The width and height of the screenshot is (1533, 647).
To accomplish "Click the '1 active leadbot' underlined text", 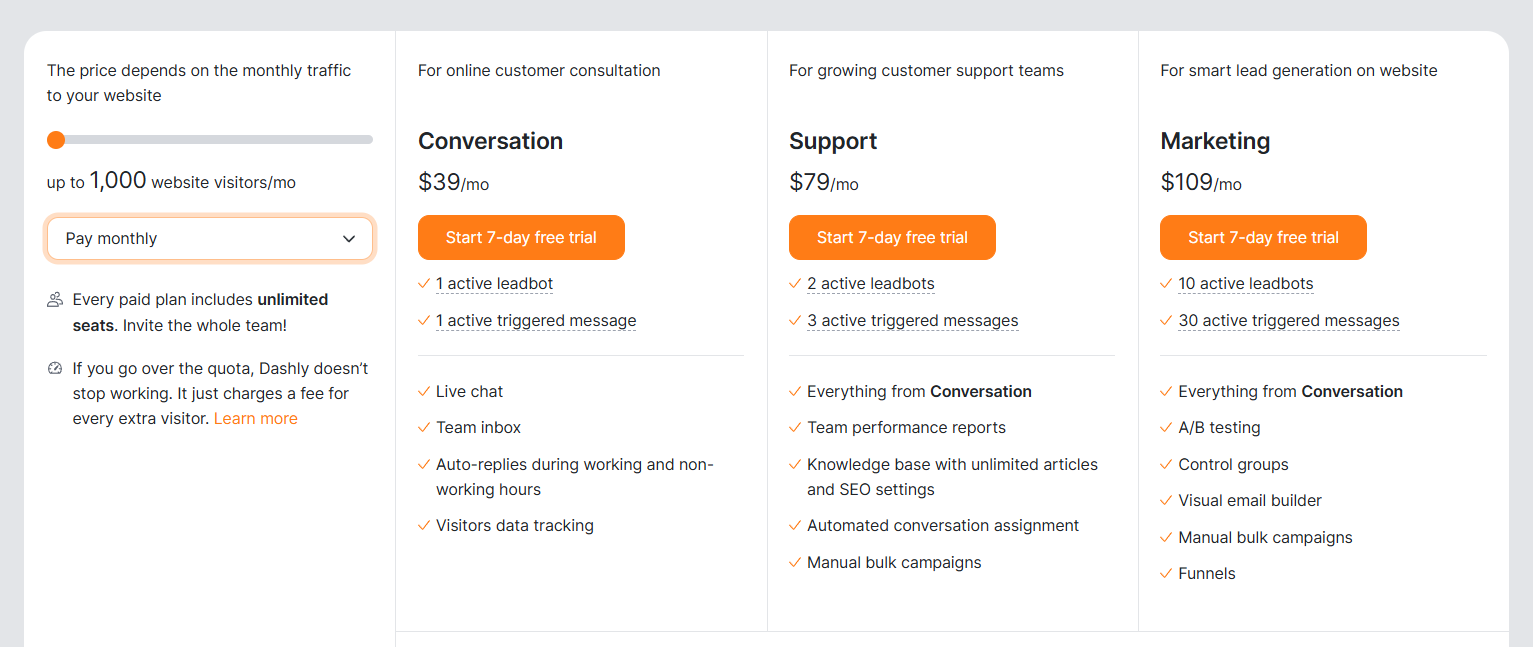I will 494,283.
